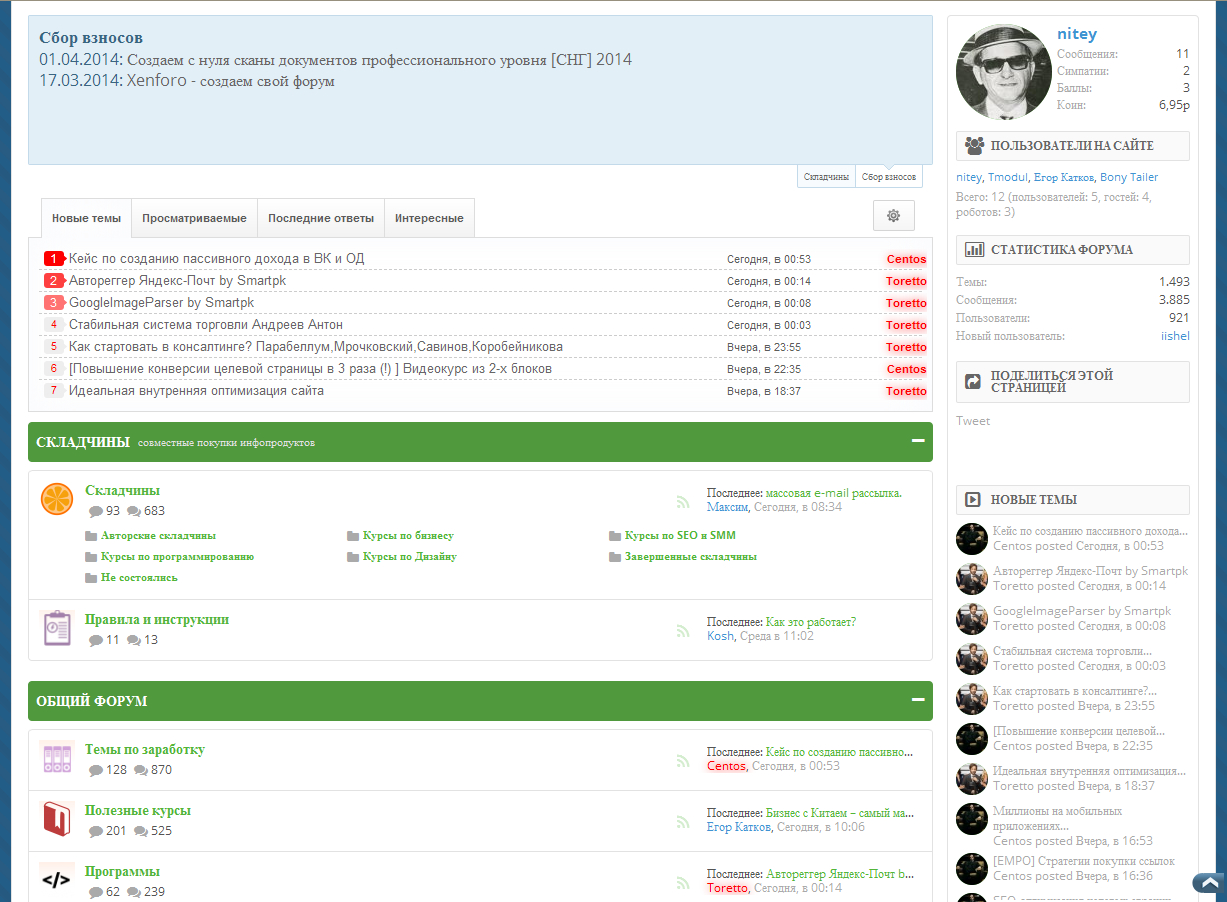Image resolution: width=1227 pixels, height=902 pixels.
Task: Click the orange Складчины forum icon
Action: point(57,499)
